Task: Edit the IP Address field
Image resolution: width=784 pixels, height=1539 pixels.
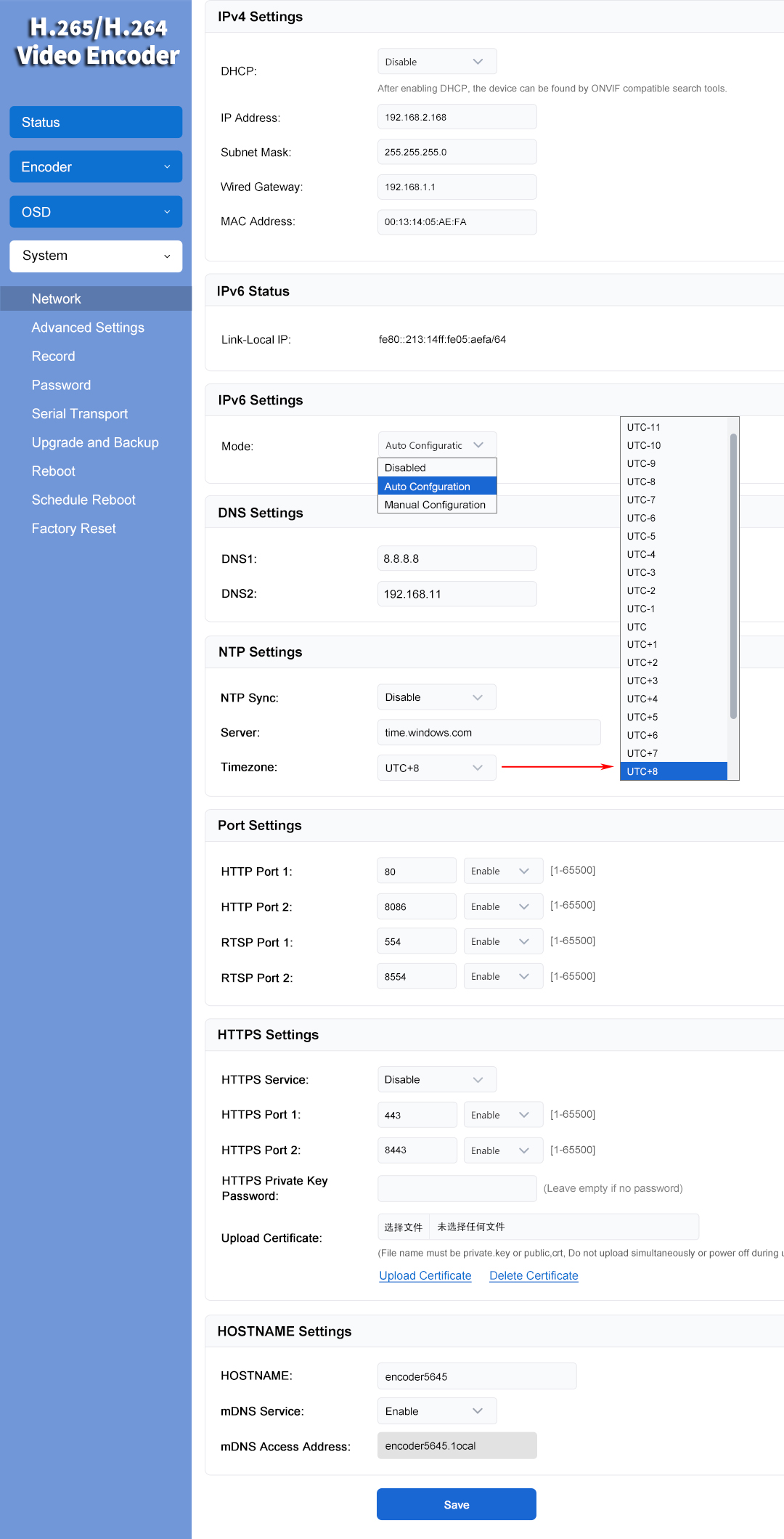Action: 457,117
